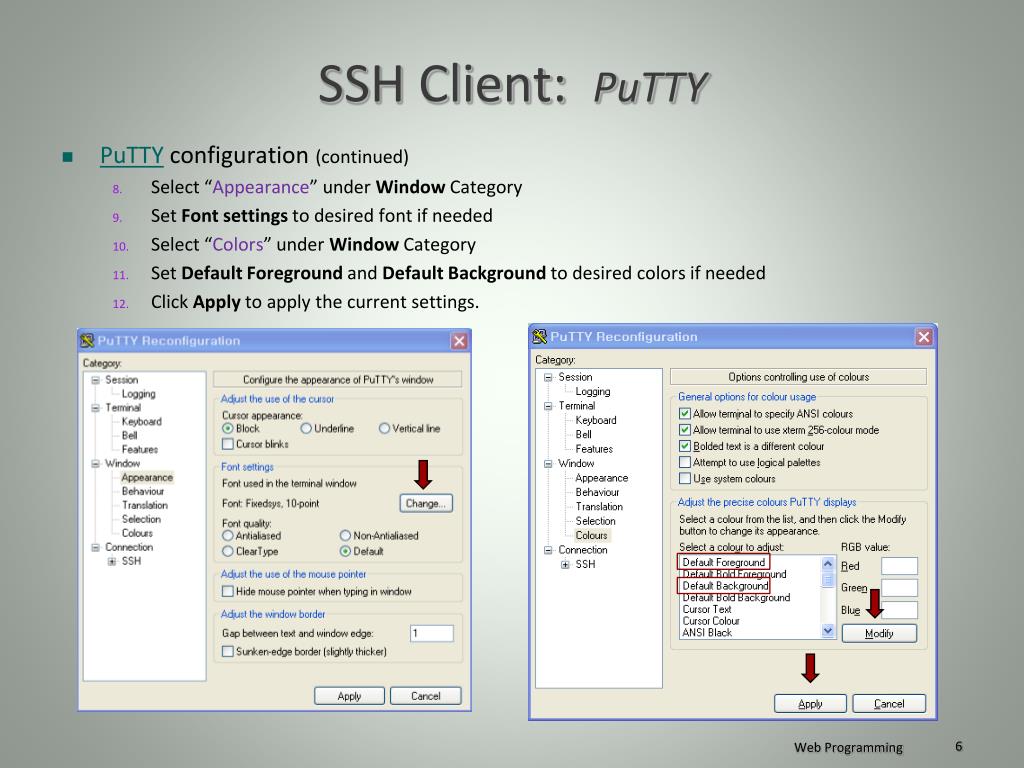Expand SSH node in right dialog tree

coord(565,564)
